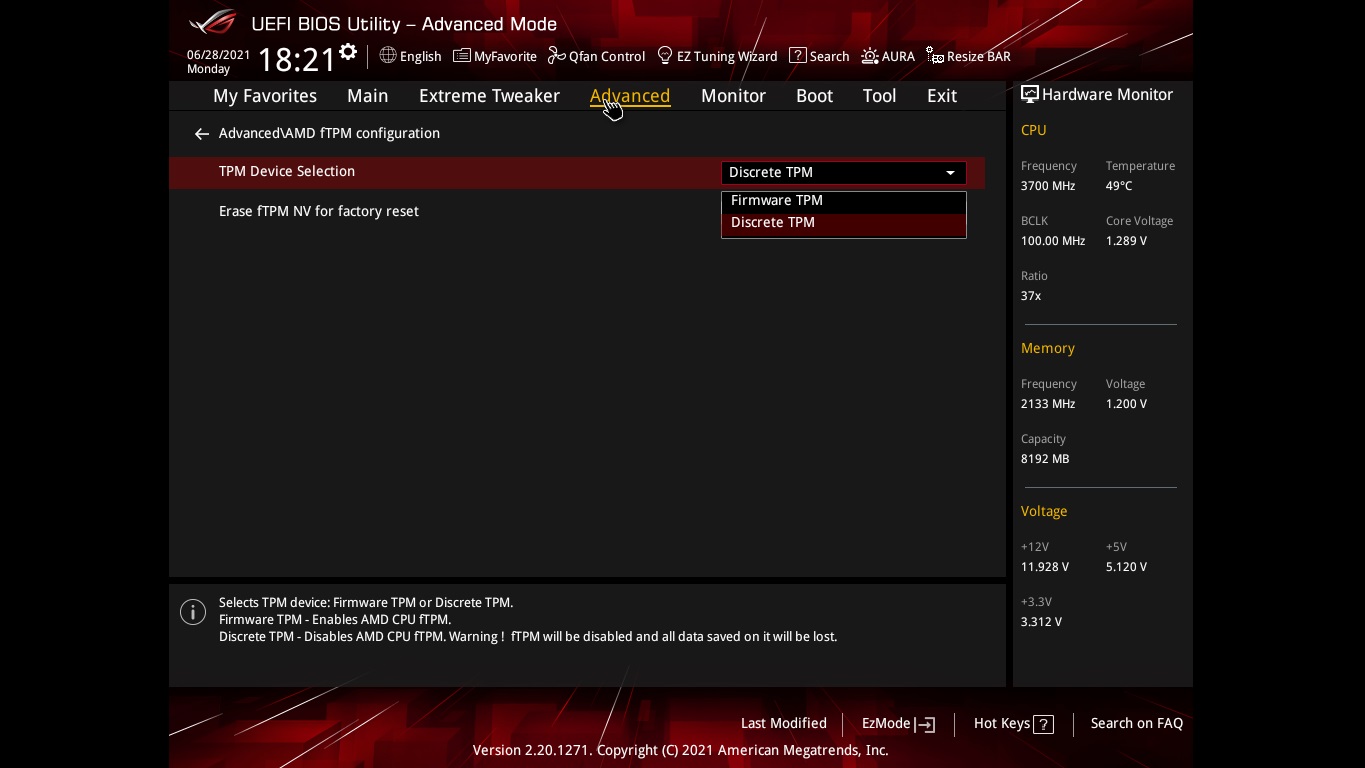Click the 3.312 V reading
Image resolution: width=1365 pixels, height=768 pixels.
1041,622
